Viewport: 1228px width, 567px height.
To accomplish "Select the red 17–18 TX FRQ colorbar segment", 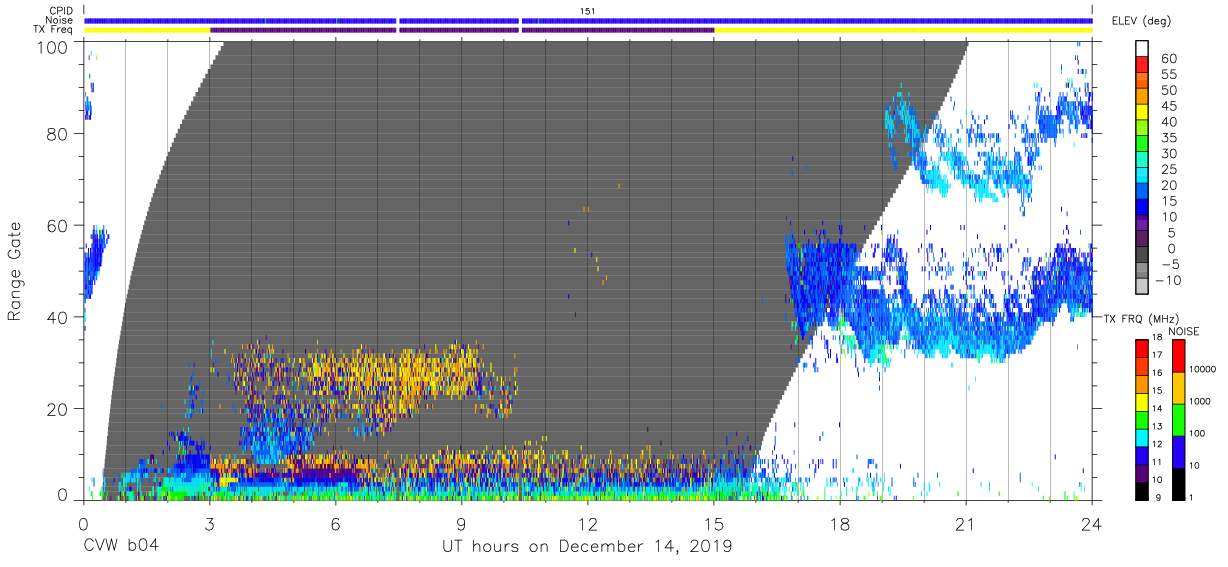I will 1142,348.
